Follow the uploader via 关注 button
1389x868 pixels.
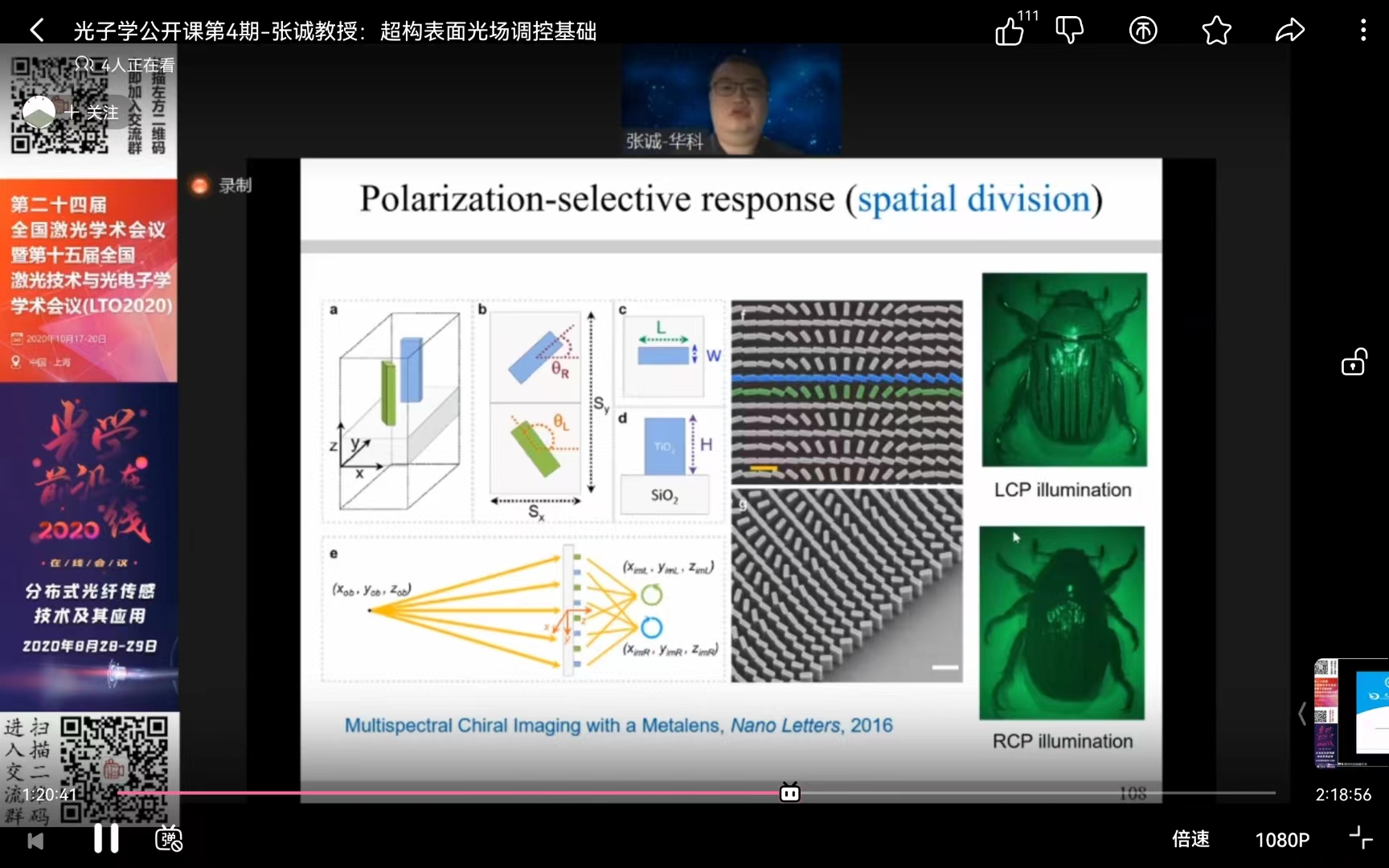click(93, 113)
